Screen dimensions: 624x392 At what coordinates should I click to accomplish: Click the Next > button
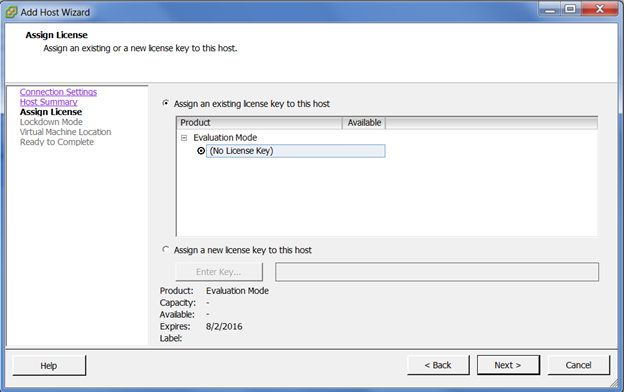[508, 365]
